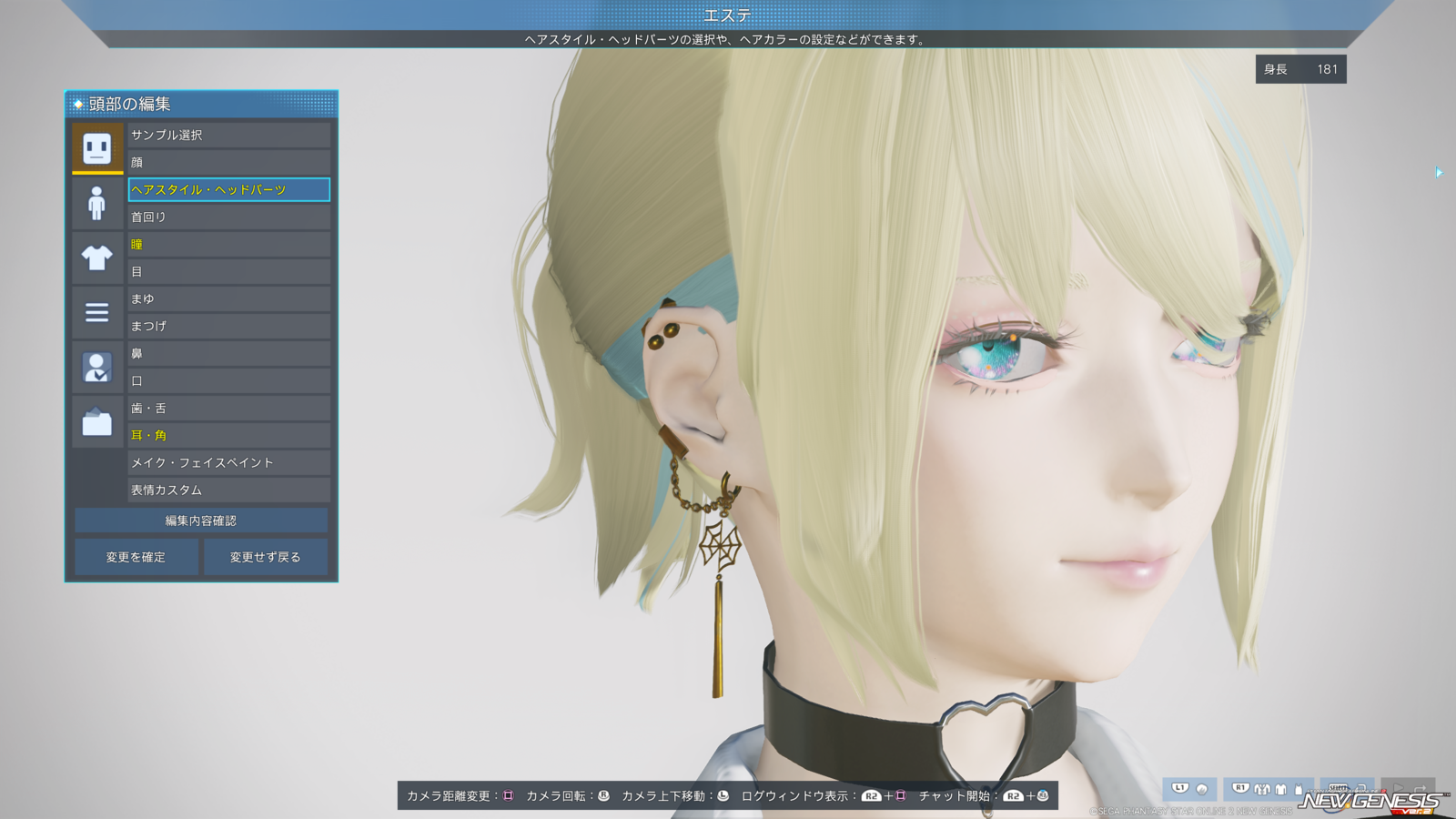Open the folder category icon
Image resolution: width=1456 pixels, height=819 pixels.
point(97,421)
